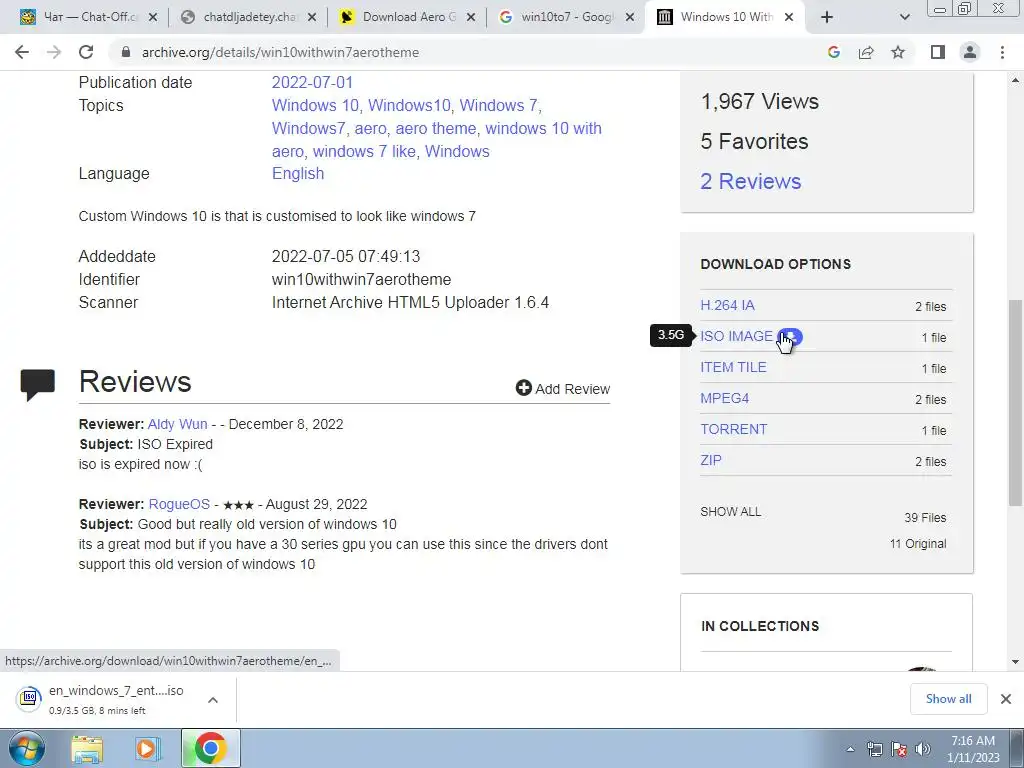
Task: Click the Reviews speech bubble icon
Action: [38, 384]
